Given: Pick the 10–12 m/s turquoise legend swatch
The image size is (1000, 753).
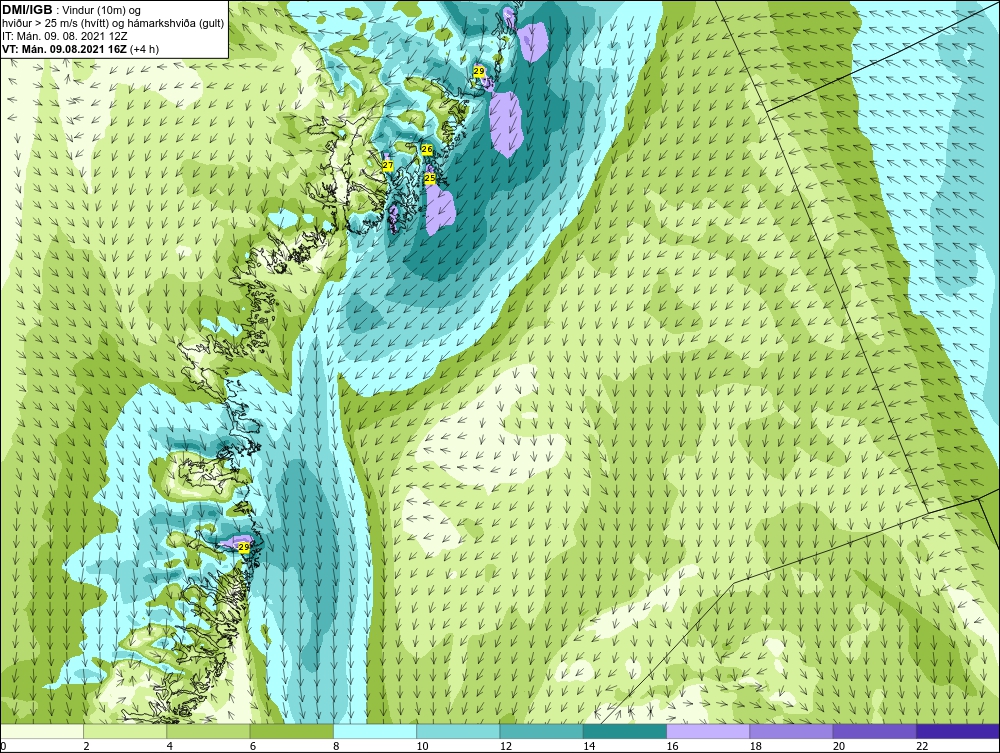Looking at the screenshot, I should click(458, 731).
